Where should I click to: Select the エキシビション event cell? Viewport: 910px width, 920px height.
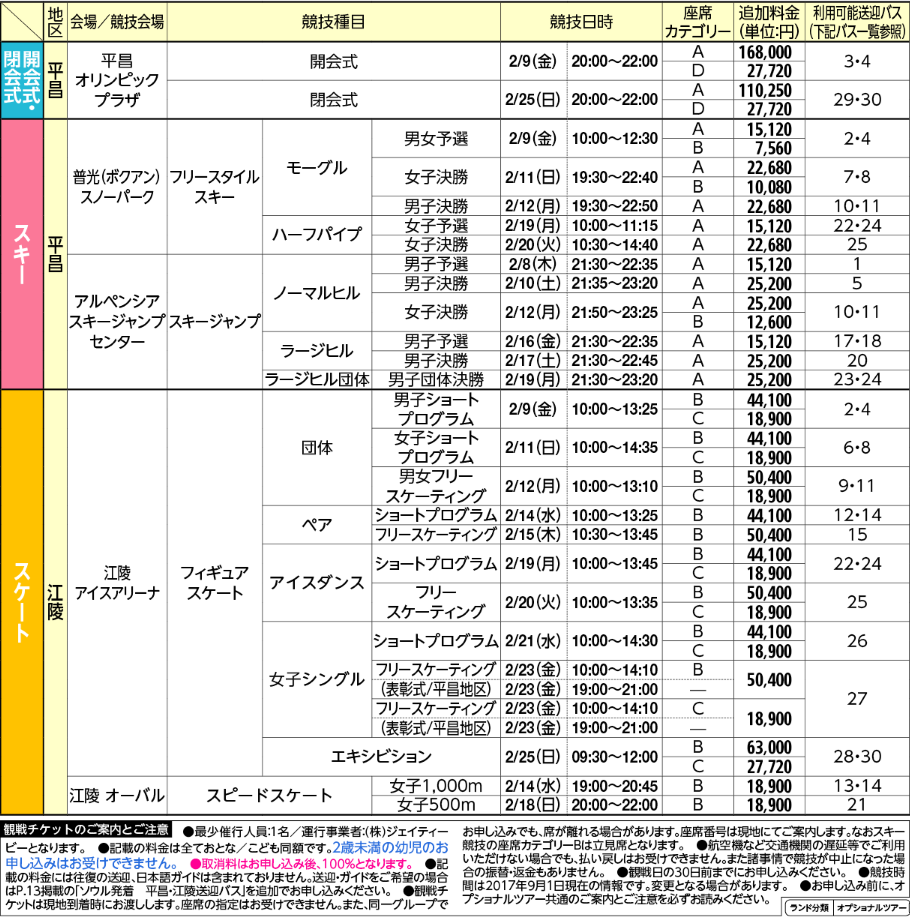point(381,756)
